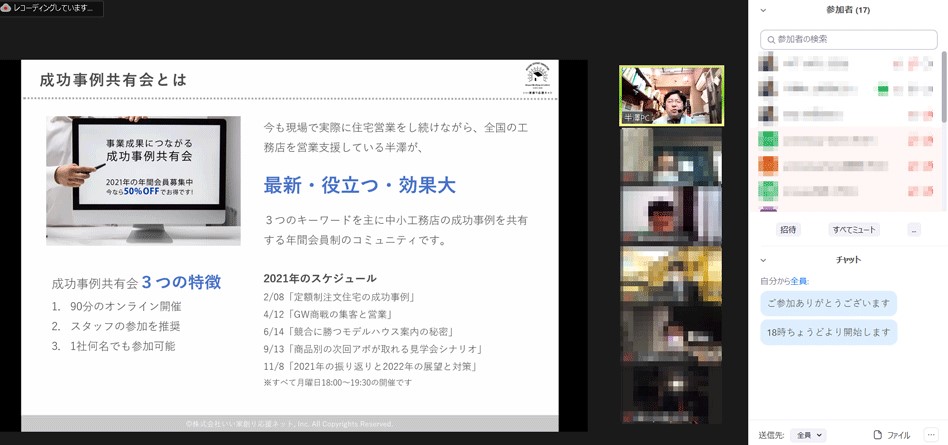Select the active speaker video thumbnail 半澤PC

[671, 96]
